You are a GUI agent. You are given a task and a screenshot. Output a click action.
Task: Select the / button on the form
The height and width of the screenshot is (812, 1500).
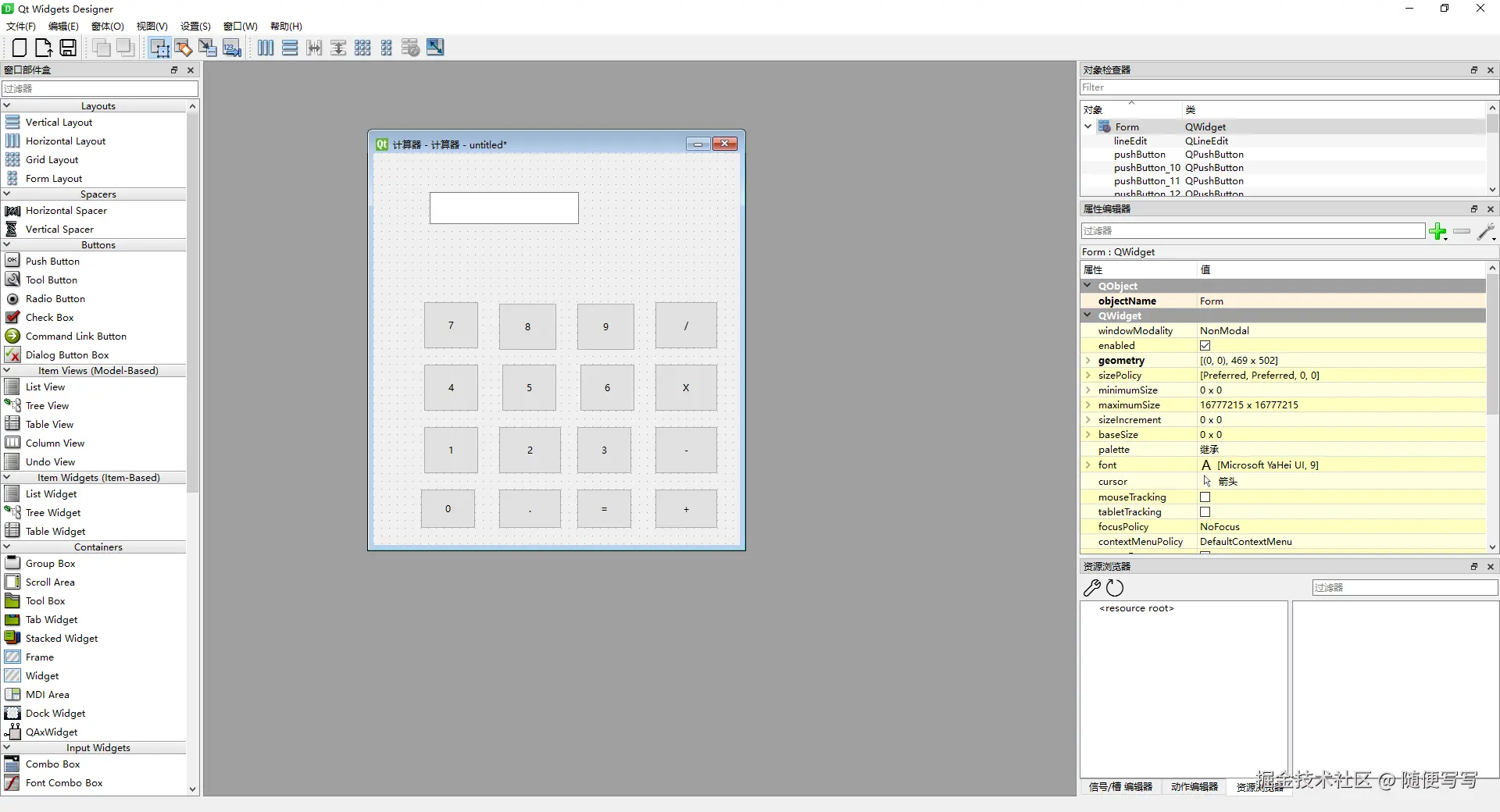(x=686, y=325)
